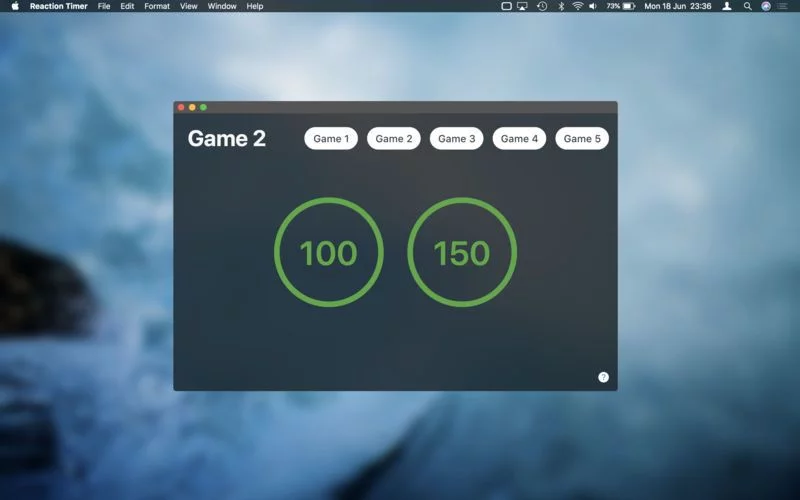Select the Game 2 button
Viewport: 800px width, 500px height.
coord(394,138)
